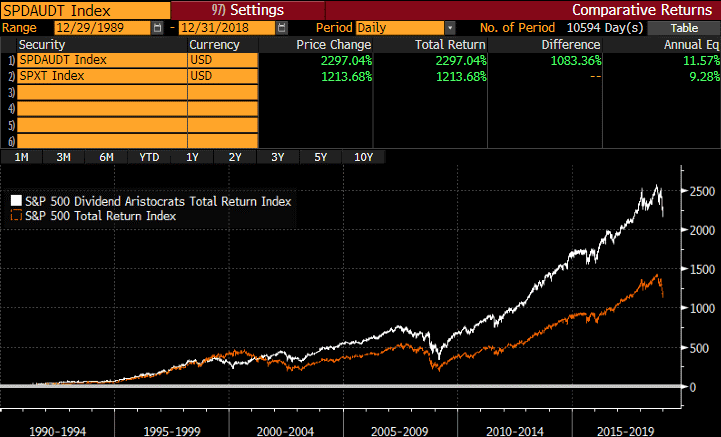721x437 pixels.
Task: Open 97) Settings menu
Action: (248, 10)
